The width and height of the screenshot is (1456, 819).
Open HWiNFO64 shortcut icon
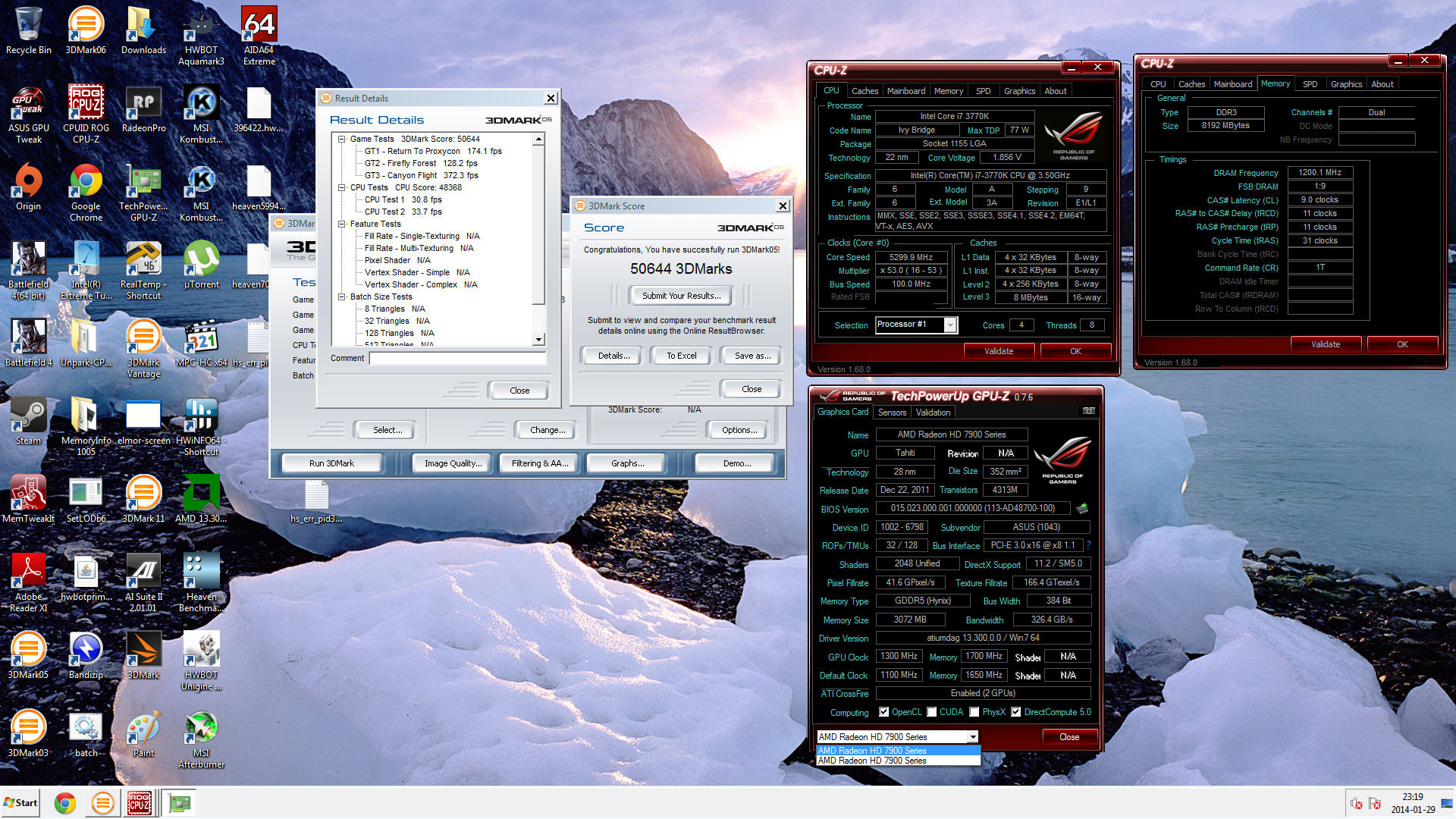pyautogui.click(x=201, y=426)
